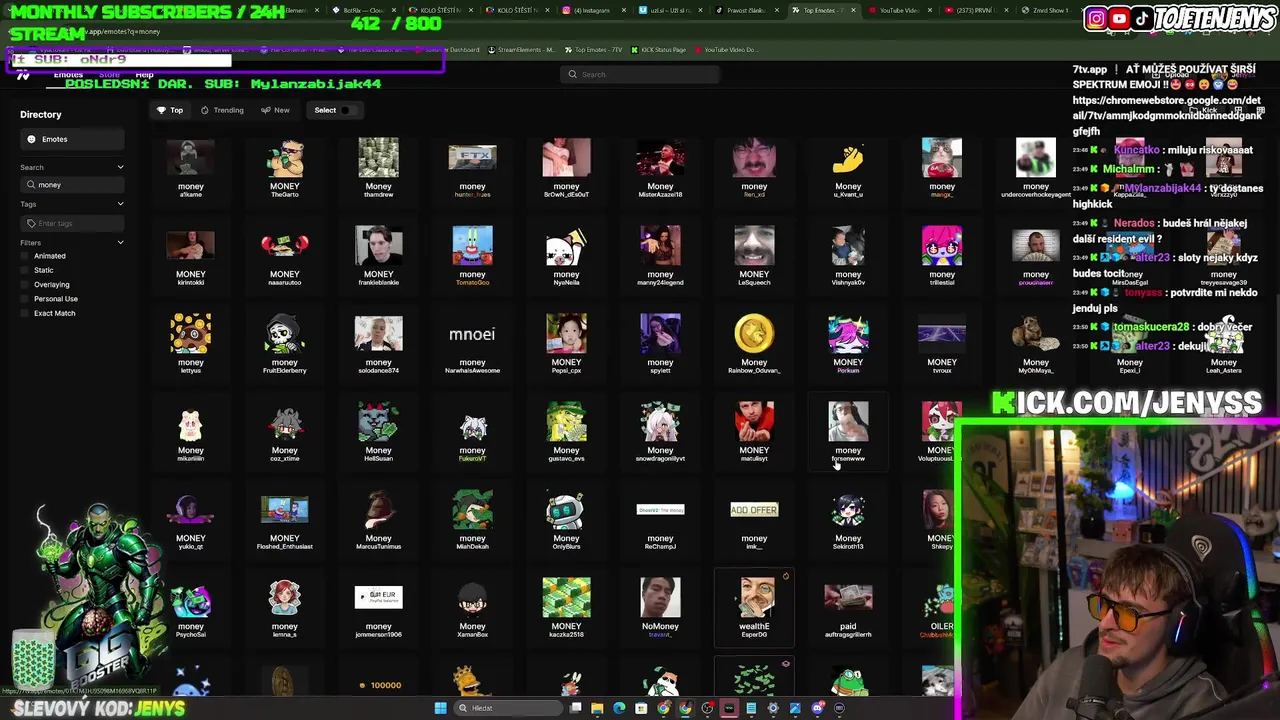1280x720 pixels.
Task: Open the NoMoney emote by travant_
Action: (660, 607)
